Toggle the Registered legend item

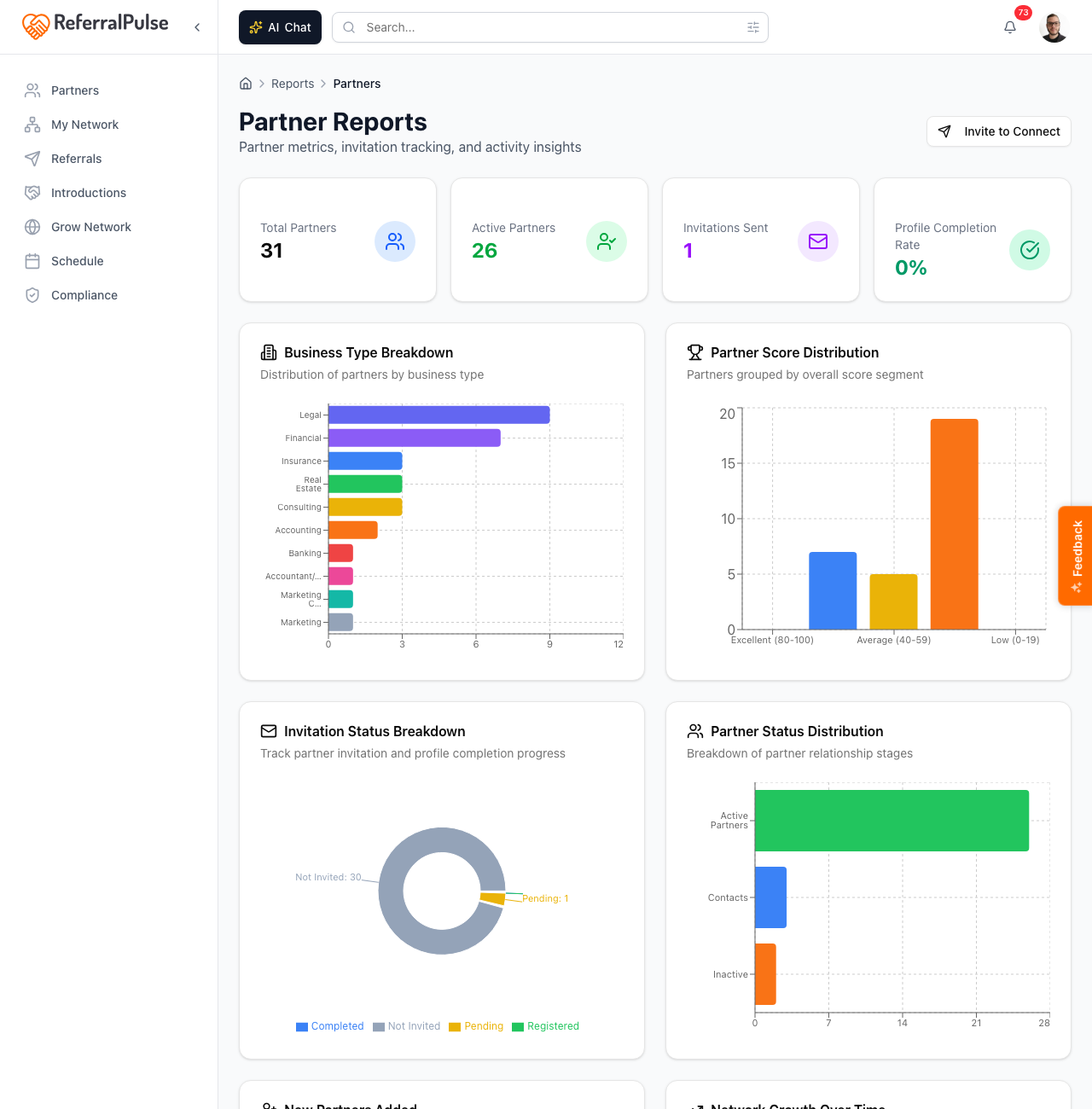pos(545,1026)
